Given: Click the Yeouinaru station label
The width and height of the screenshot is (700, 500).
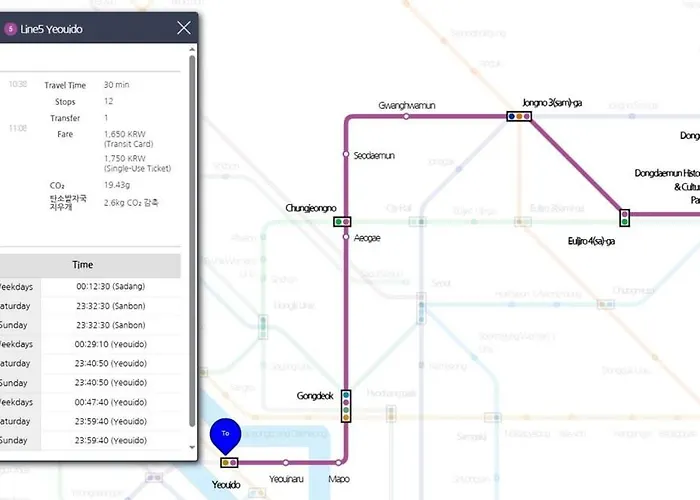Looking at the screenshot, I should pos(286,479).
